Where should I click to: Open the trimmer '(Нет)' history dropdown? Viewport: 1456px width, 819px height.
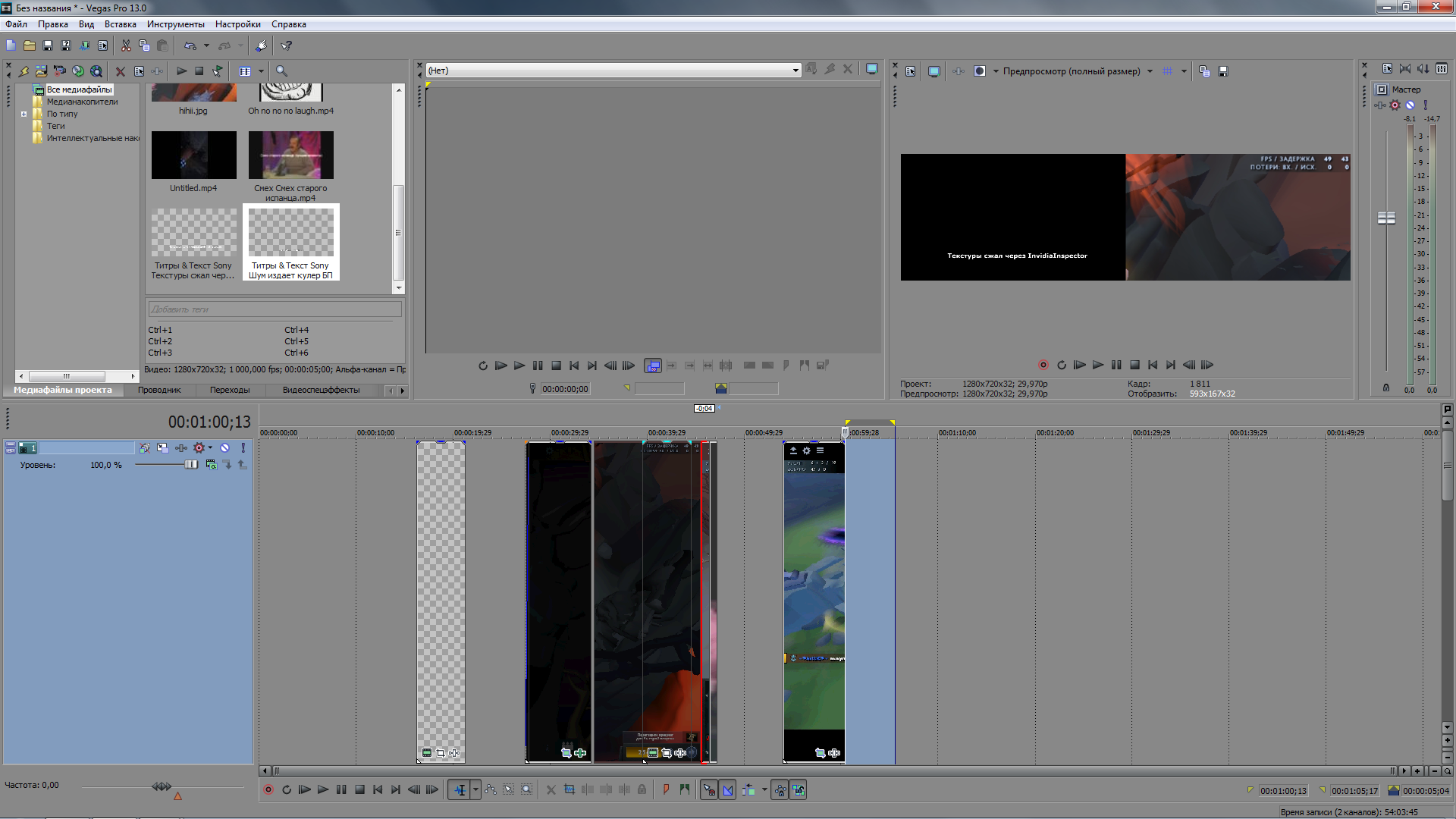(x=795, y=71)
